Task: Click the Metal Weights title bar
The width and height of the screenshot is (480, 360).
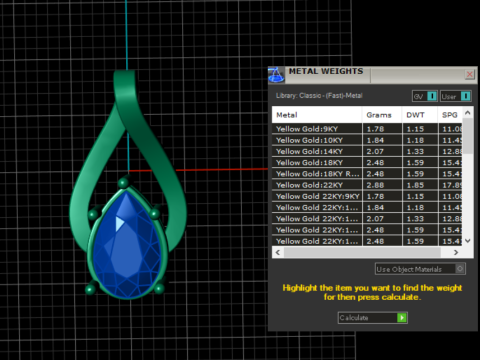Action: 373,75
